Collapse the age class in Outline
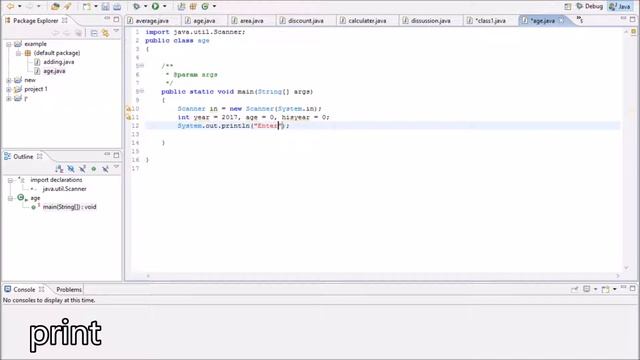The height and width of the screenshot is (360, 640). point(10,198)
